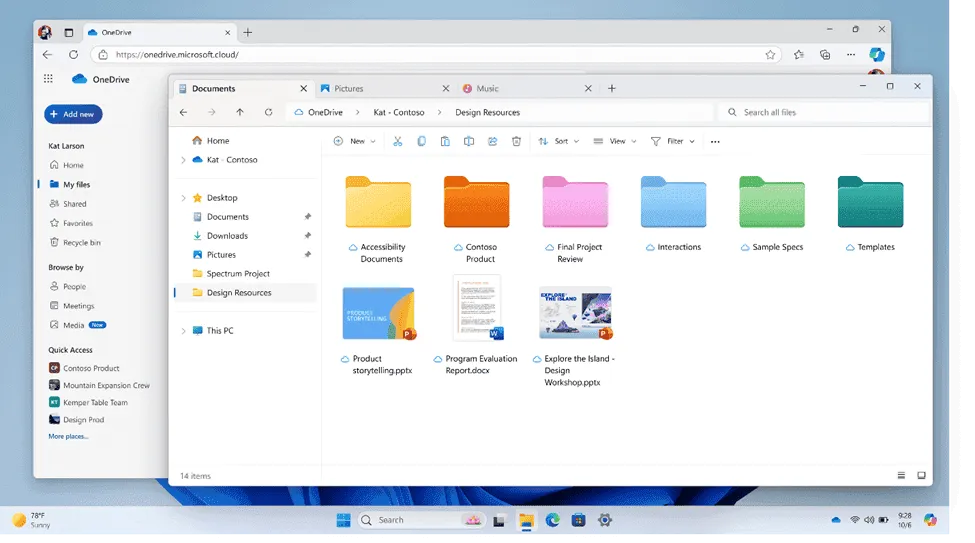Screen dimensions: 975x543
Task: Open Recycle bin in OneDrive web sidebar
Action: [75, 243]
